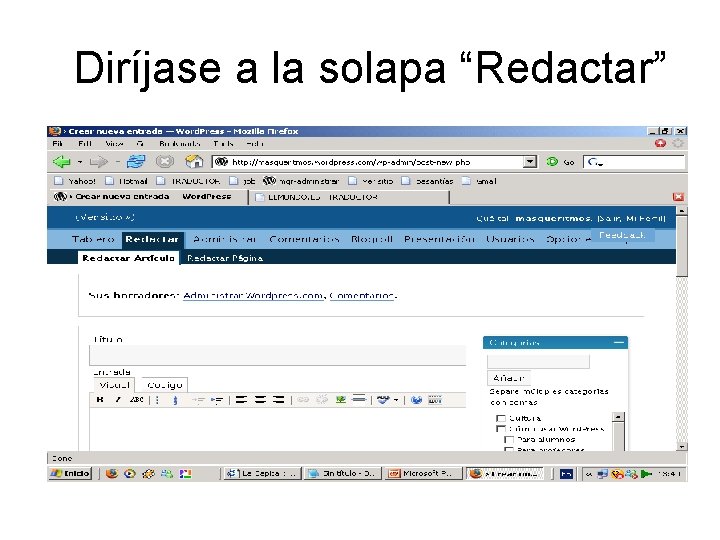Align text left in the editor

pos(241,400)
